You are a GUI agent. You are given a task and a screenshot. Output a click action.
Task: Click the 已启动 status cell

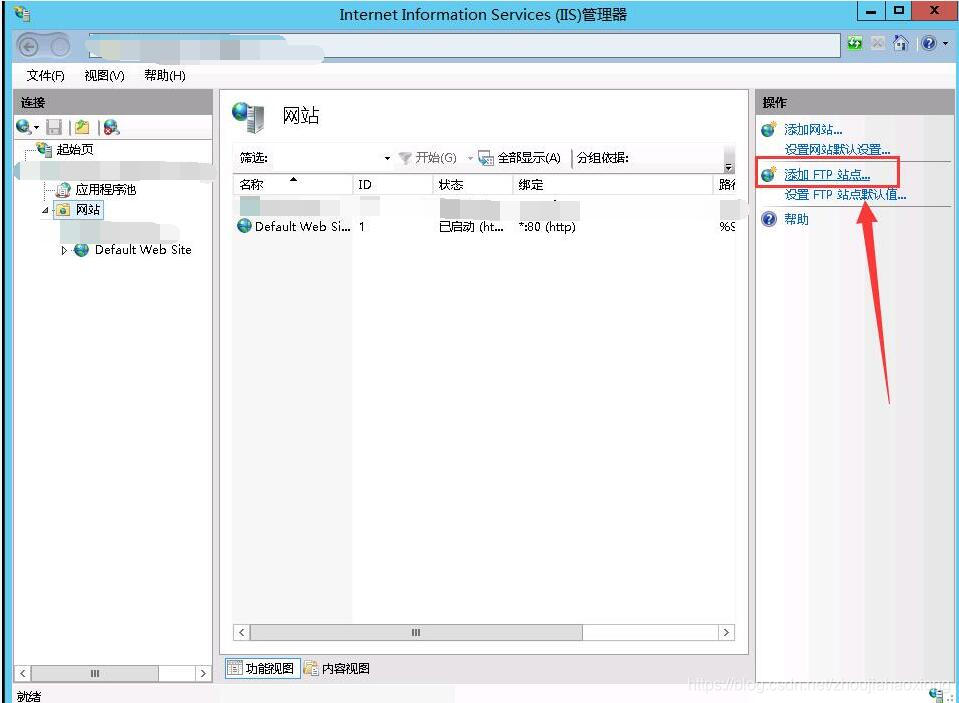coord(471,227)
